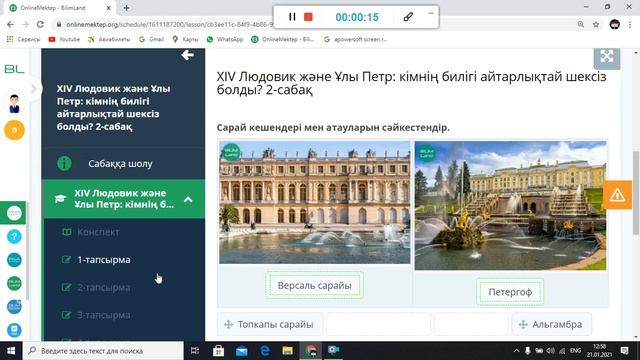The width and height of the screenshot is (640, 360).
Task: Click the BL logo
Action: pos(14,69)
